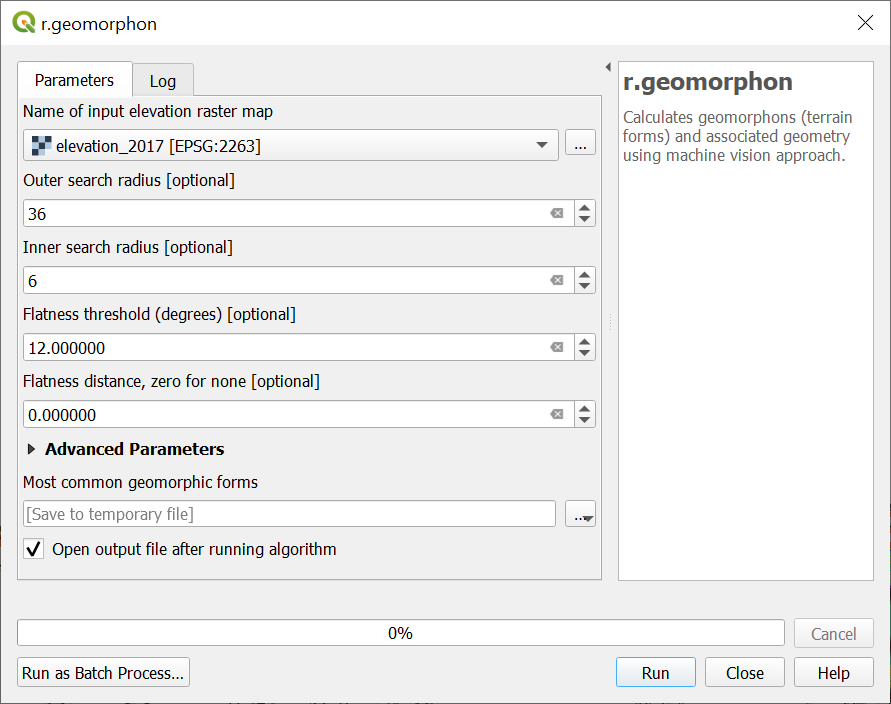Click the Most common geomorphic forms field
Screen dimensions: 891x704
pos(289,514)
